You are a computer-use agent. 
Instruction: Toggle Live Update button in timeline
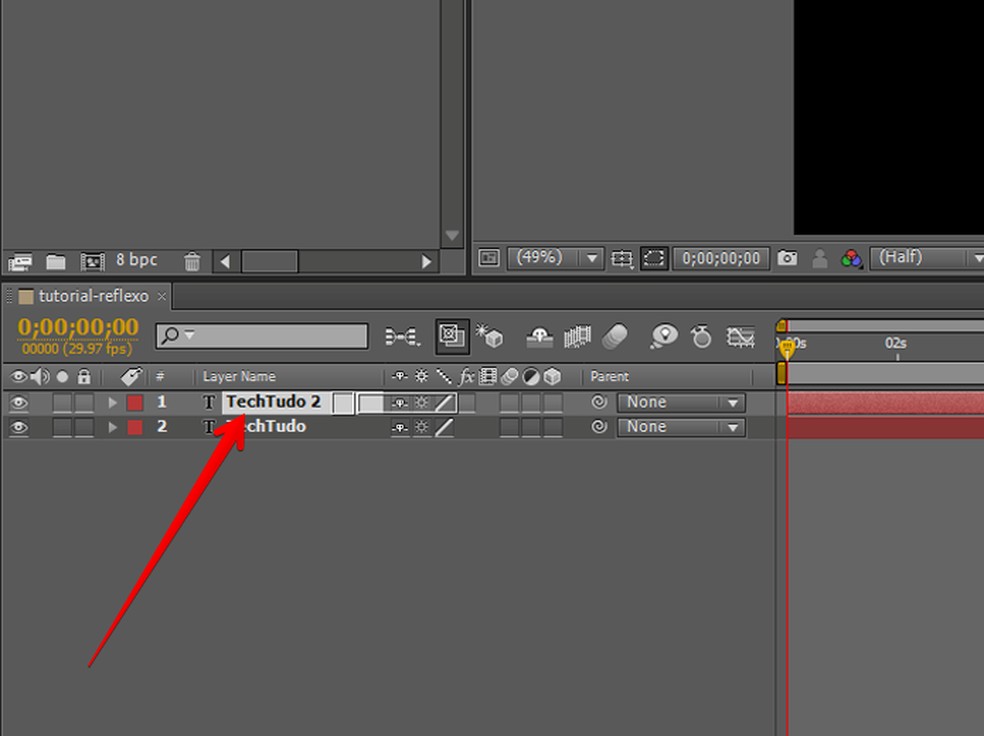[452, 336]
